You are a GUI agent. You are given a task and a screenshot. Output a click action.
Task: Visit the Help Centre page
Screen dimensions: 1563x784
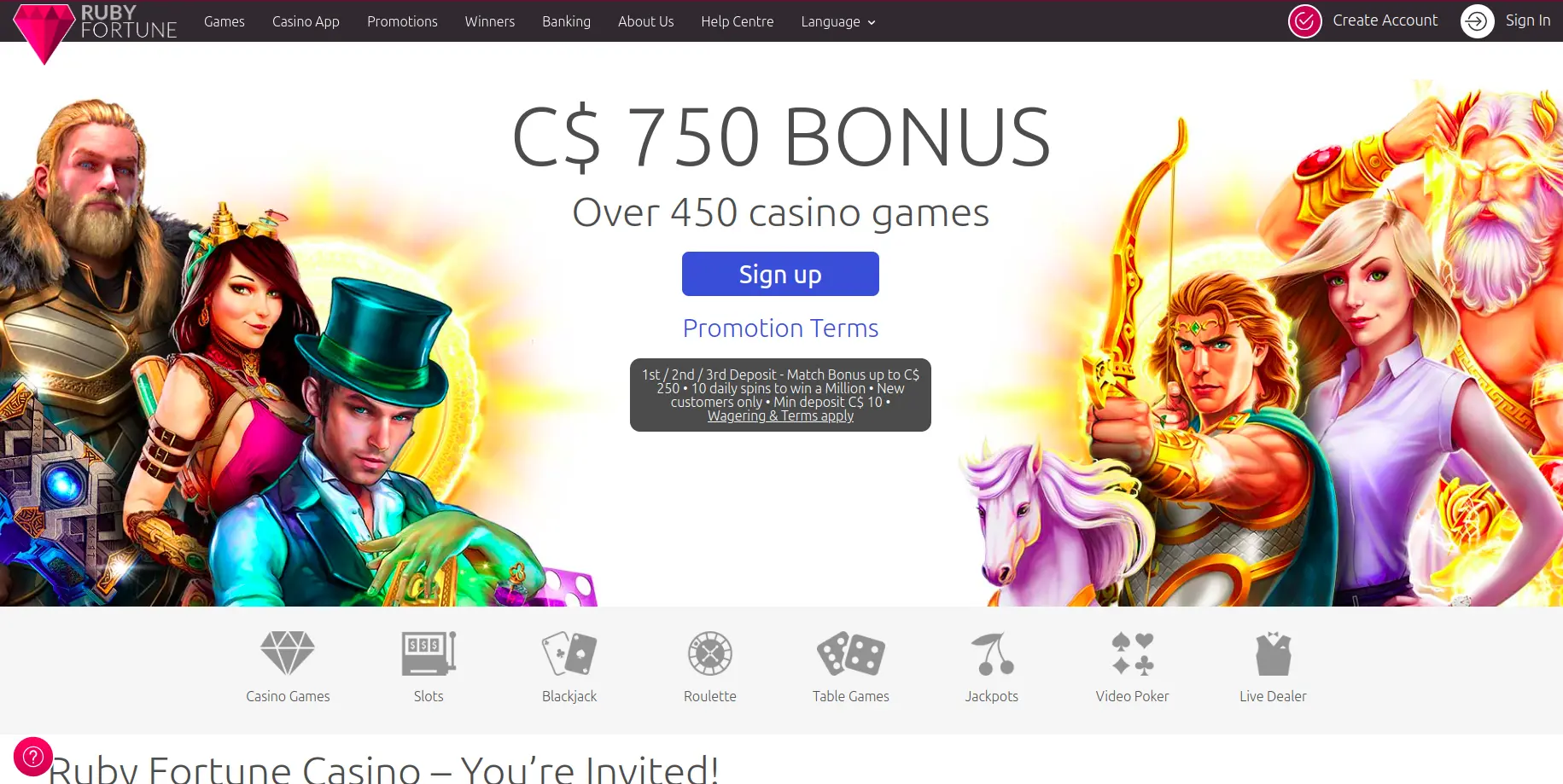click(738, 21)
